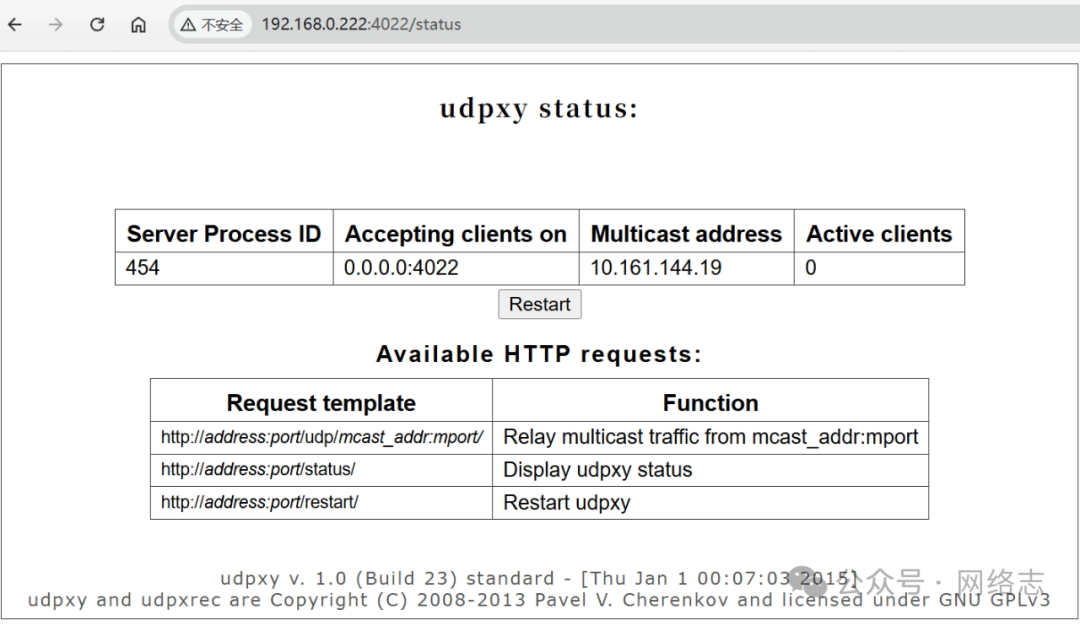Viewport: 1080px width, 626px height.
Task: Open the not-secure warning badge
Action: click(x=212, y=25)
